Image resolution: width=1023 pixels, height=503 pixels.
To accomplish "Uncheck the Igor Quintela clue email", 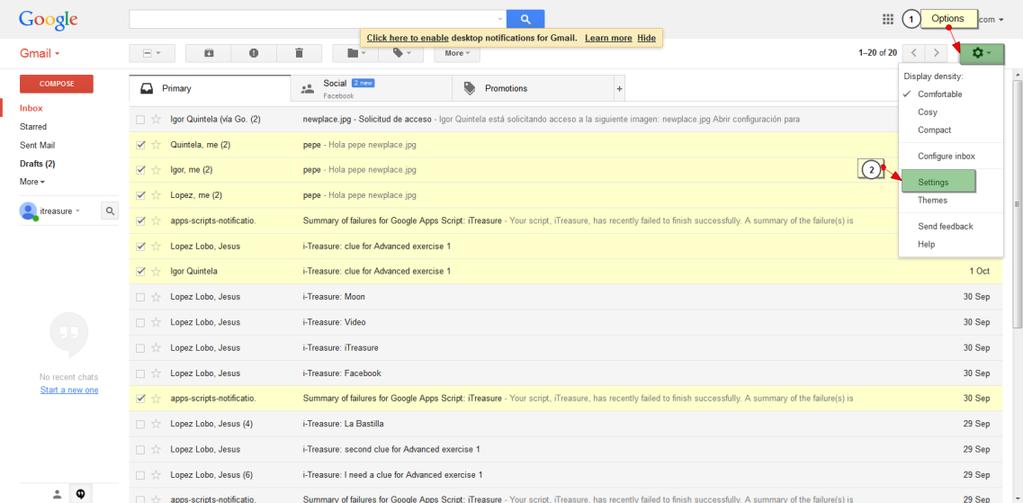I will coord(140,271).
